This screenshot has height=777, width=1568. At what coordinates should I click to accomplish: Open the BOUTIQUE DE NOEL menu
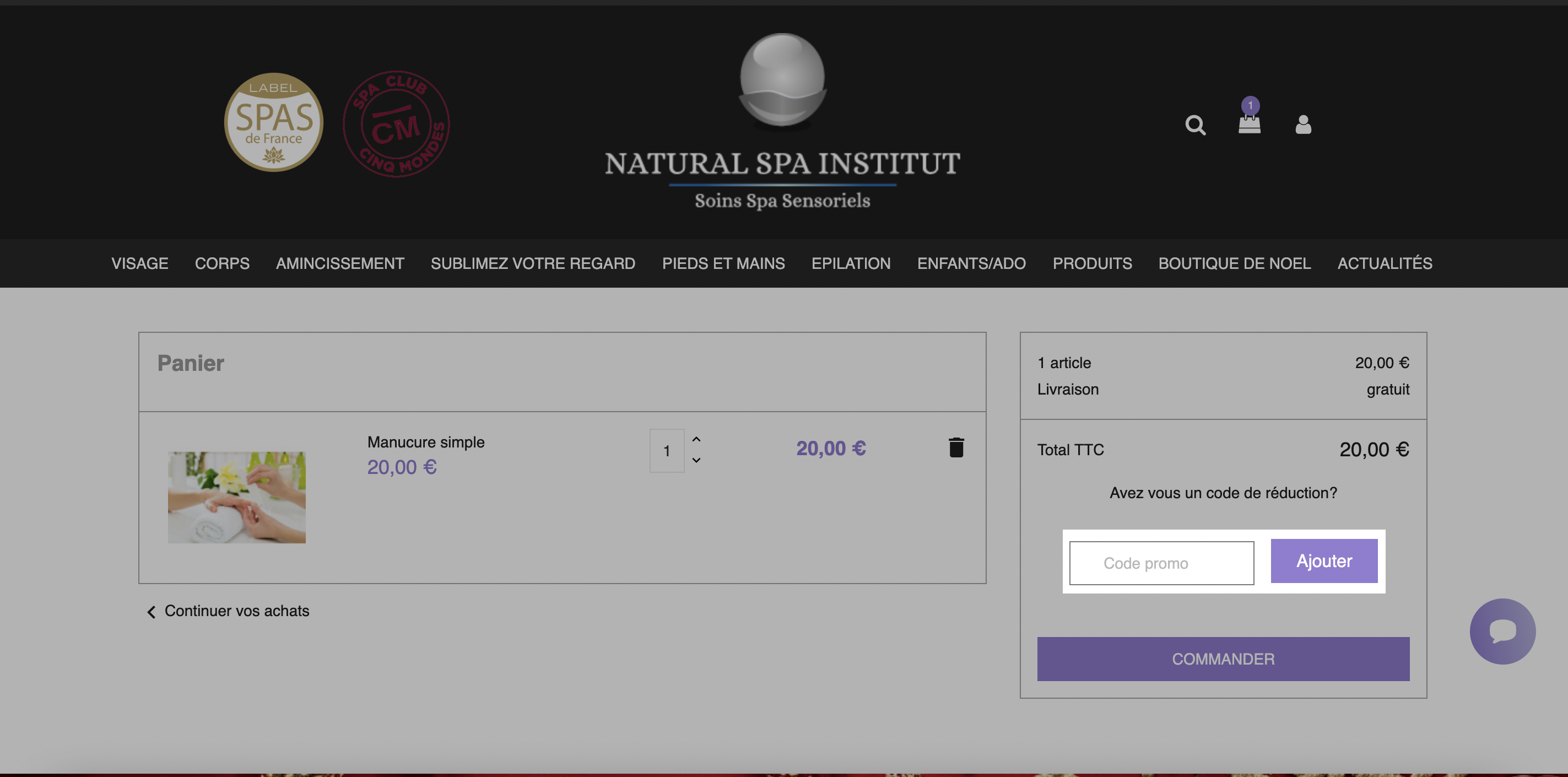1235,263
